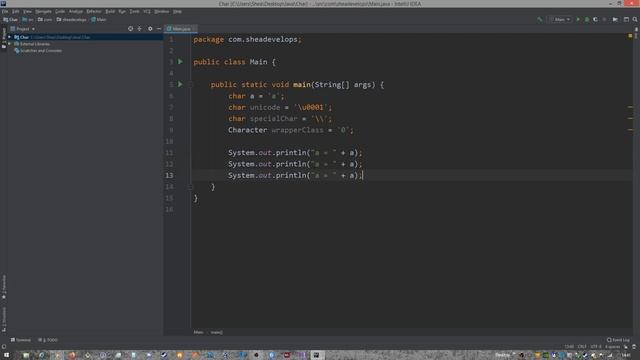Open the Build menu
640x360 pixels.
(x=110, y=11)
